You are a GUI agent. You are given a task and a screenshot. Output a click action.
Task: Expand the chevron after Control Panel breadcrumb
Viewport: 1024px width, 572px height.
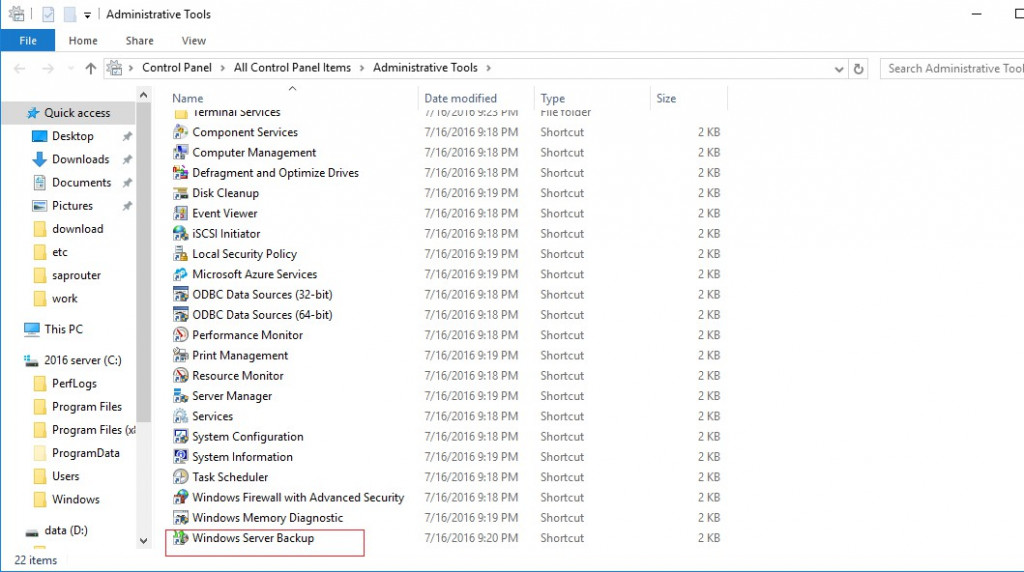click(x=223, y=68)
